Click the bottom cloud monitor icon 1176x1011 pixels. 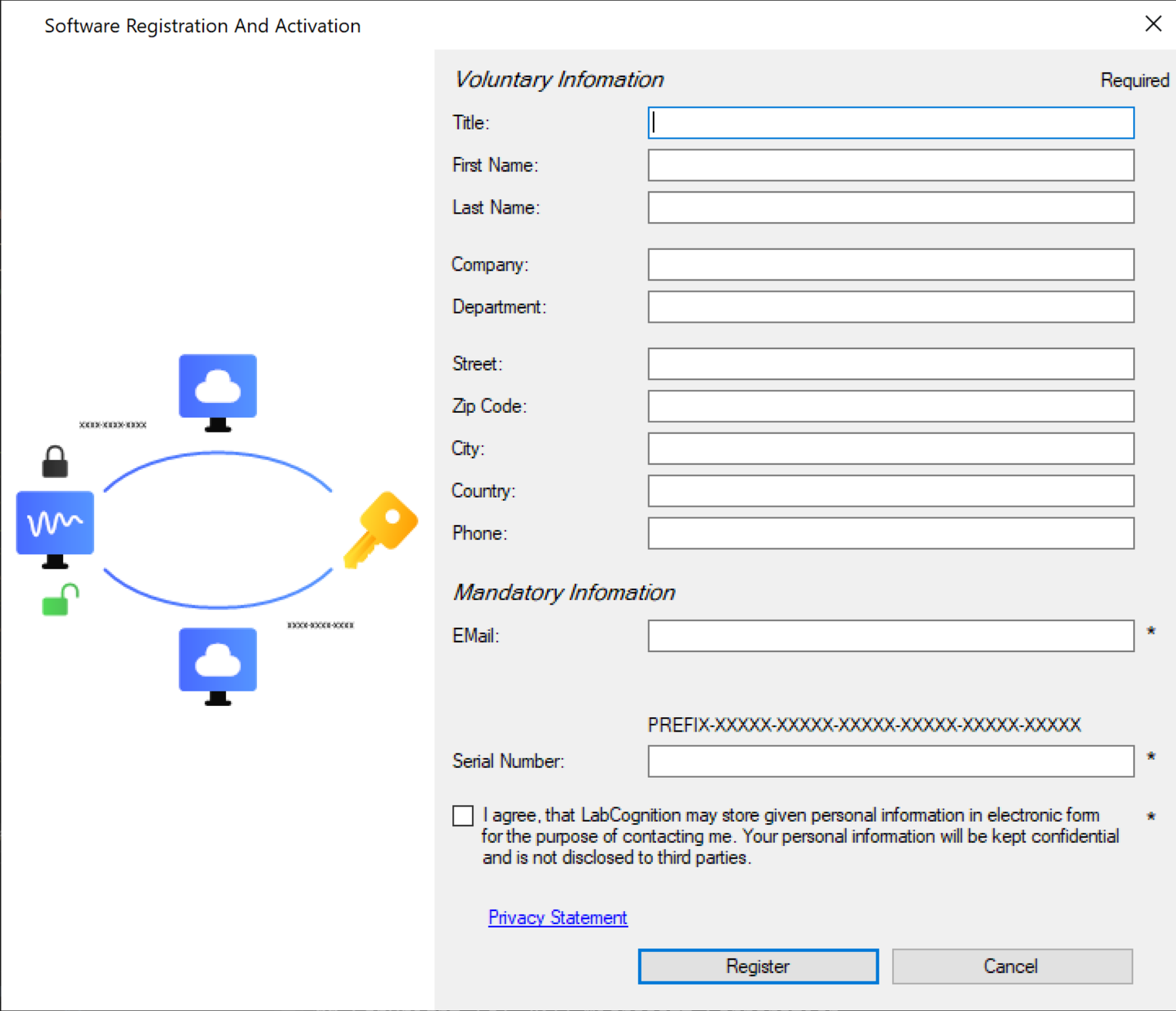tap(218, 665)
